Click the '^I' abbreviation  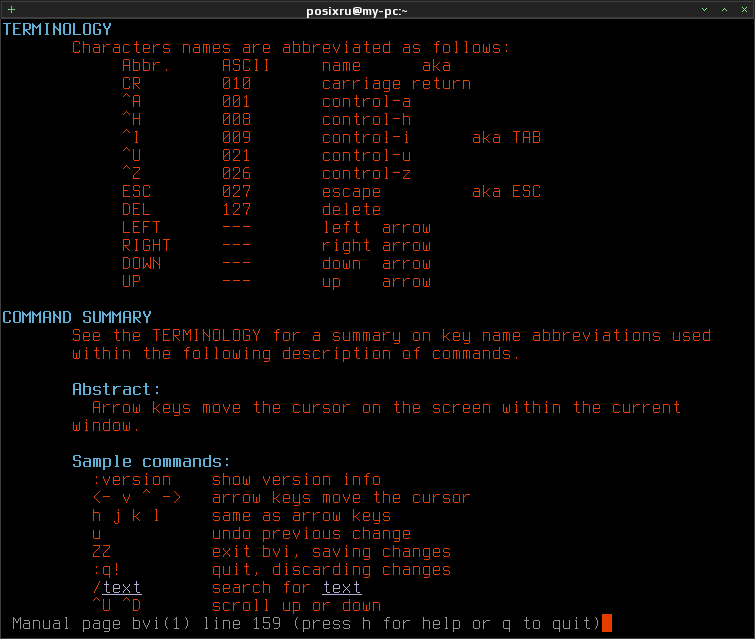131,138
